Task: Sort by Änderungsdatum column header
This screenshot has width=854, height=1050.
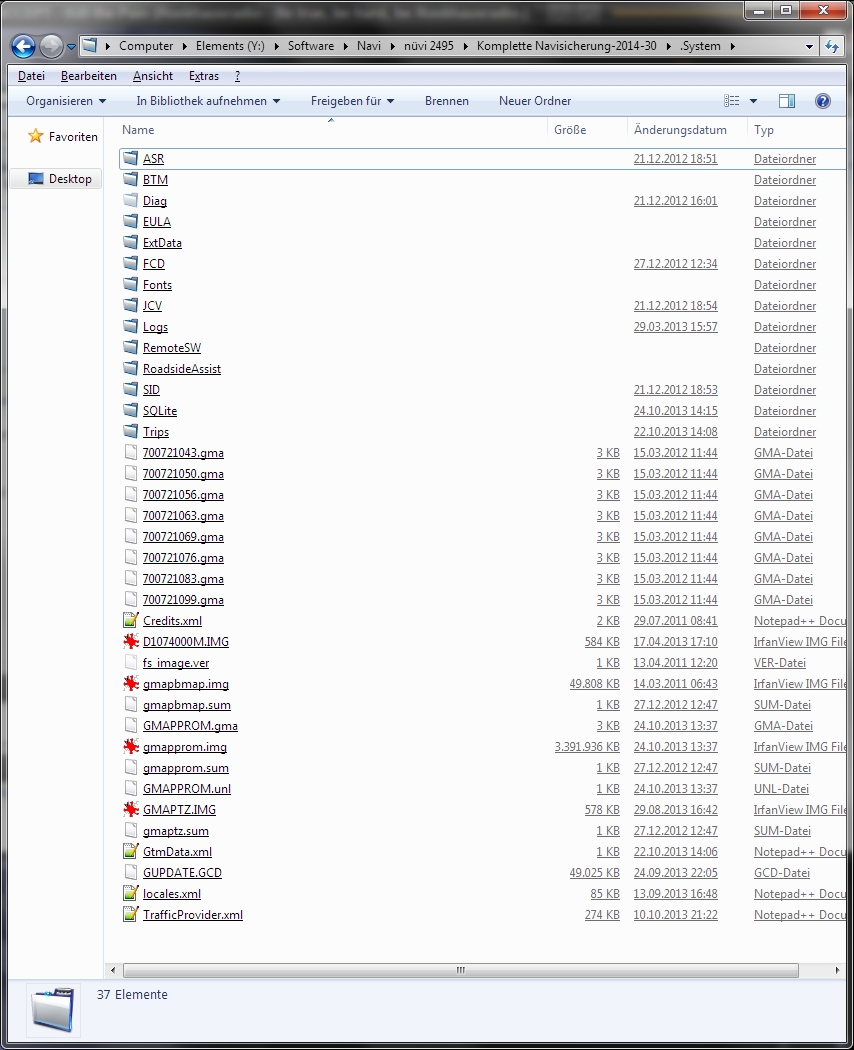Action: 680,130
